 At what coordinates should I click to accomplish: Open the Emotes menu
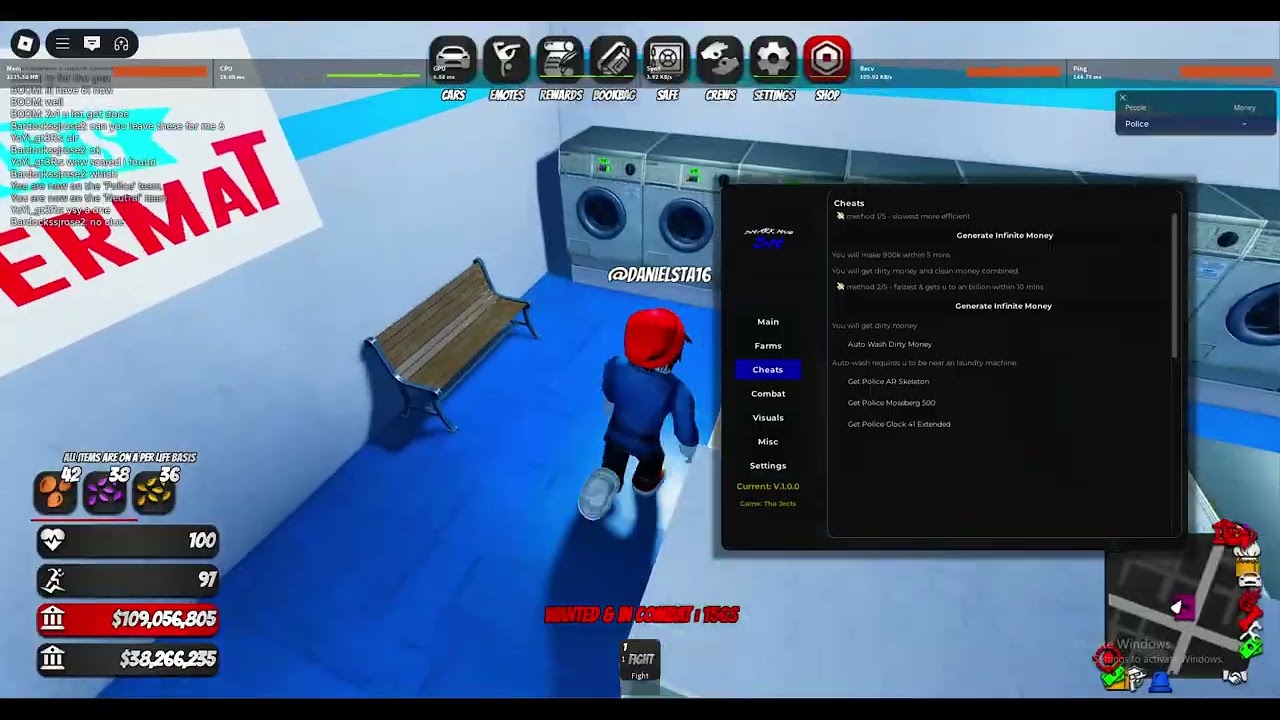click(x=507, y=60)
